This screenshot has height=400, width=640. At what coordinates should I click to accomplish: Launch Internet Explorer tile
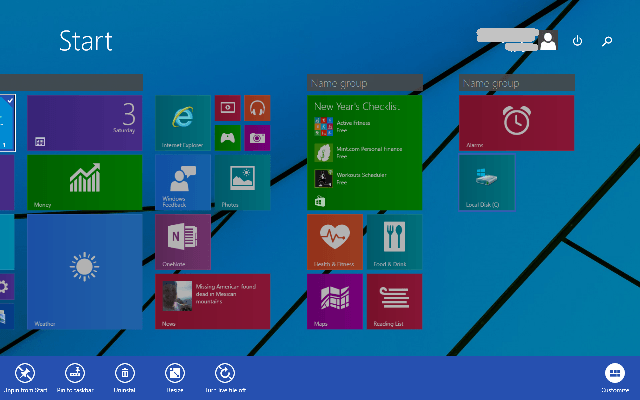183,123
